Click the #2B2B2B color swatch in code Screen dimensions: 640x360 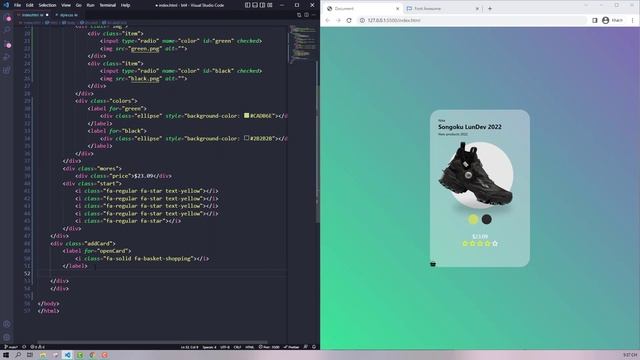tap(247, 138)
